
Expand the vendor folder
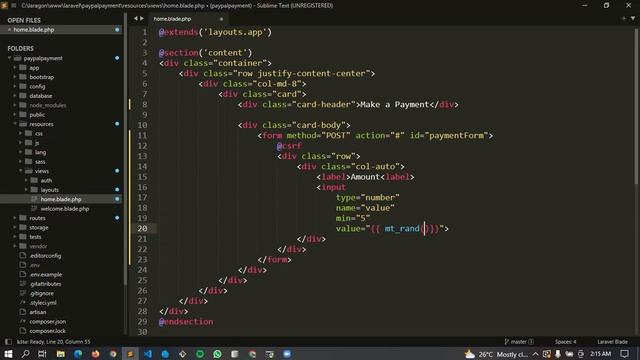15,246
